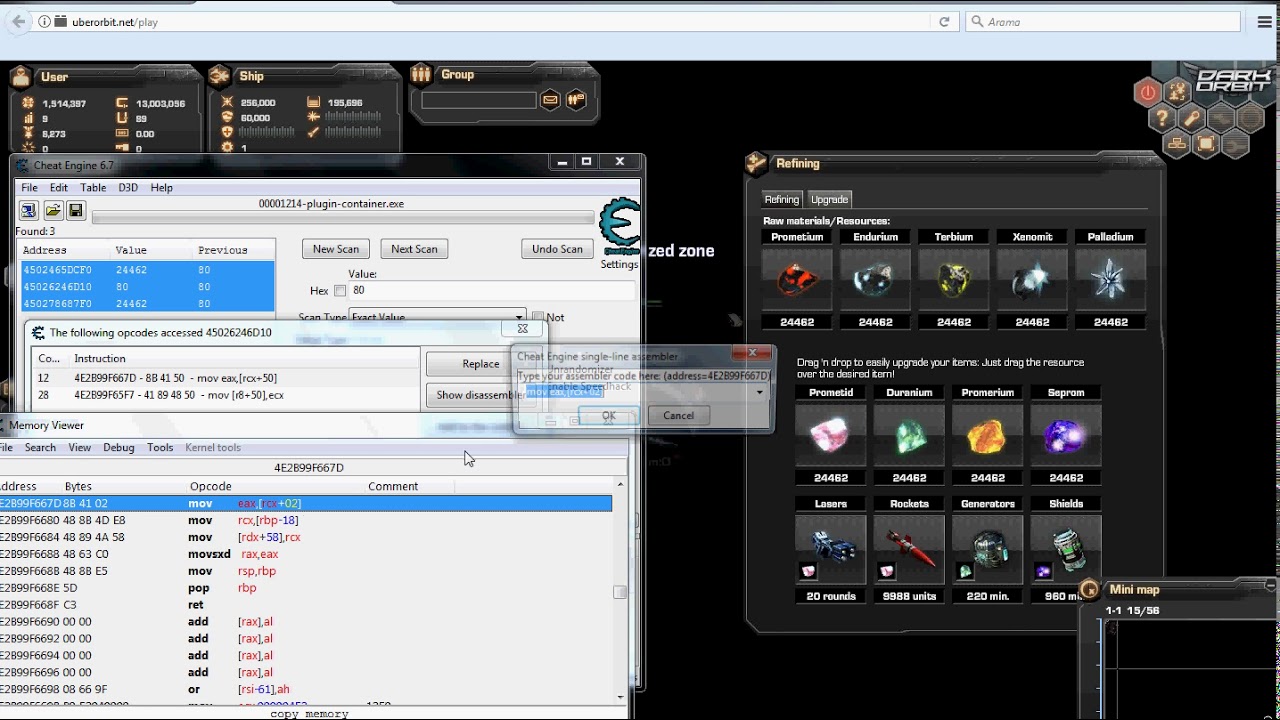Image resolution: width=1280 pixels, height=720 pixels.
Task: Click the red power logout hexagon
Action: point(1148,93)
